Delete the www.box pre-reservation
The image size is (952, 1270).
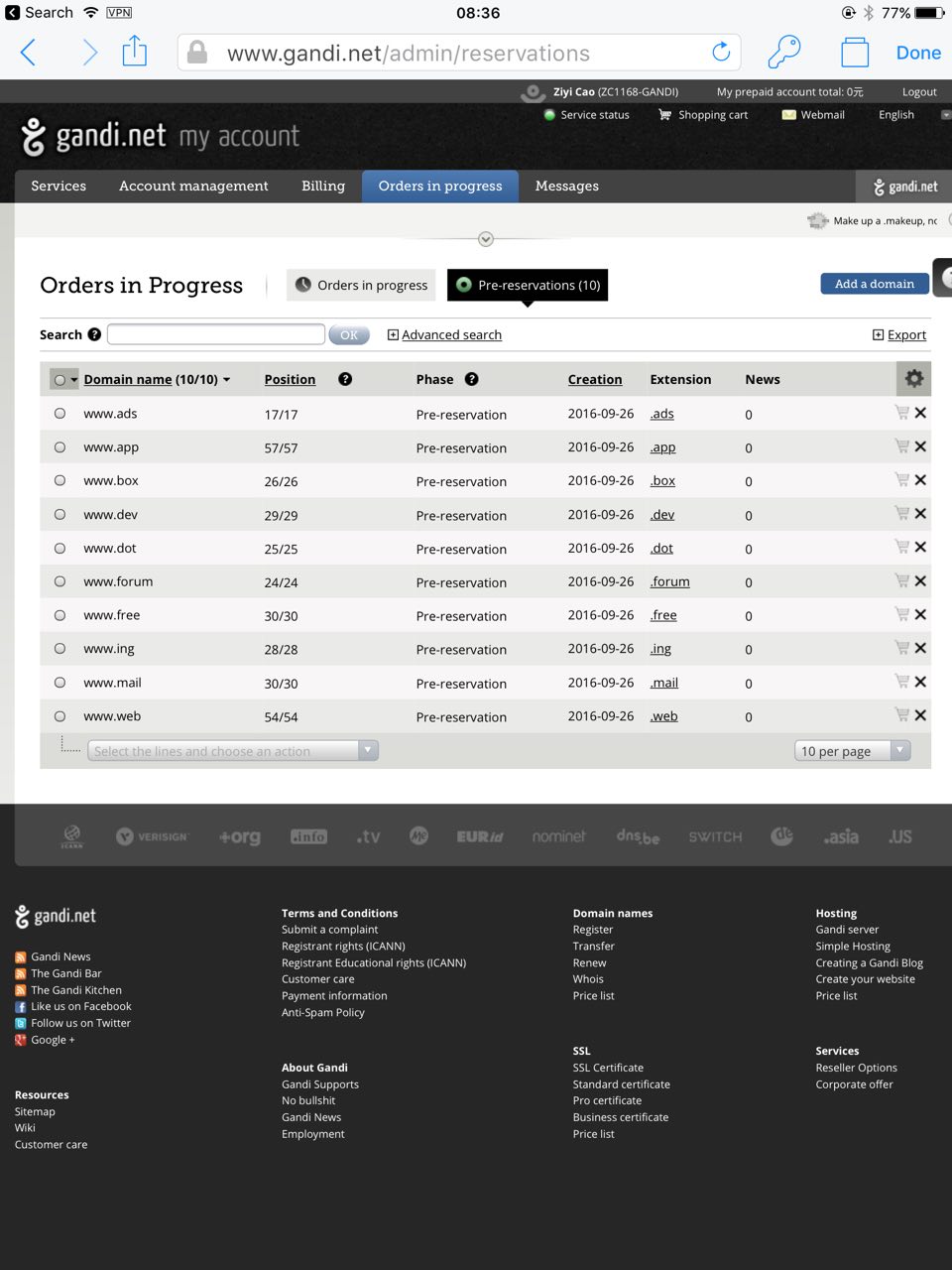(x=920, y=480)
